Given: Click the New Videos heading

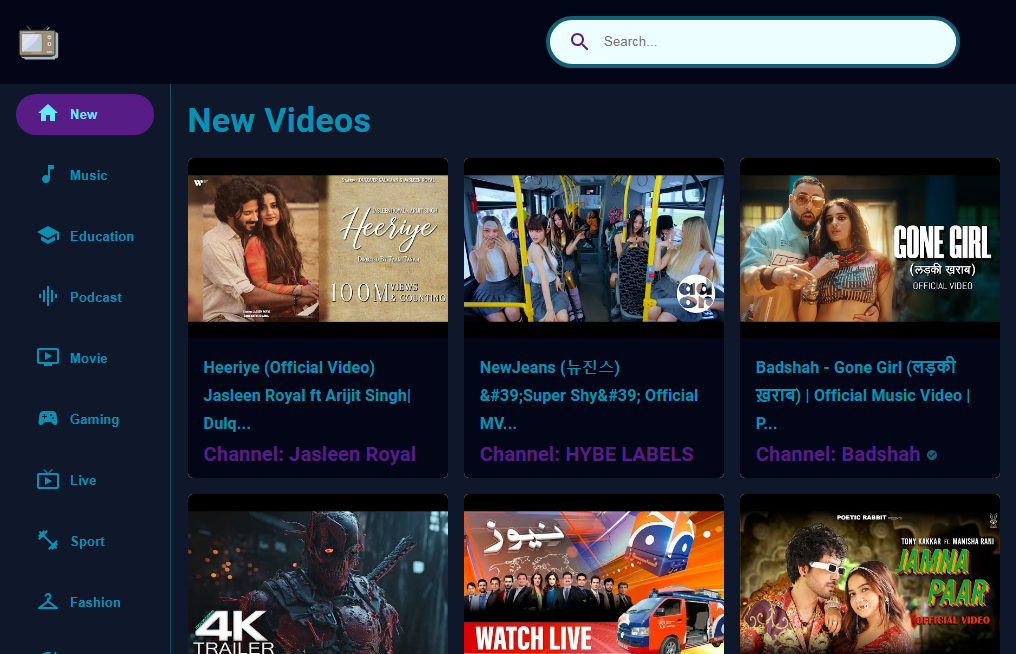Looking at the screenshot, I should click(x=279, y=120).
